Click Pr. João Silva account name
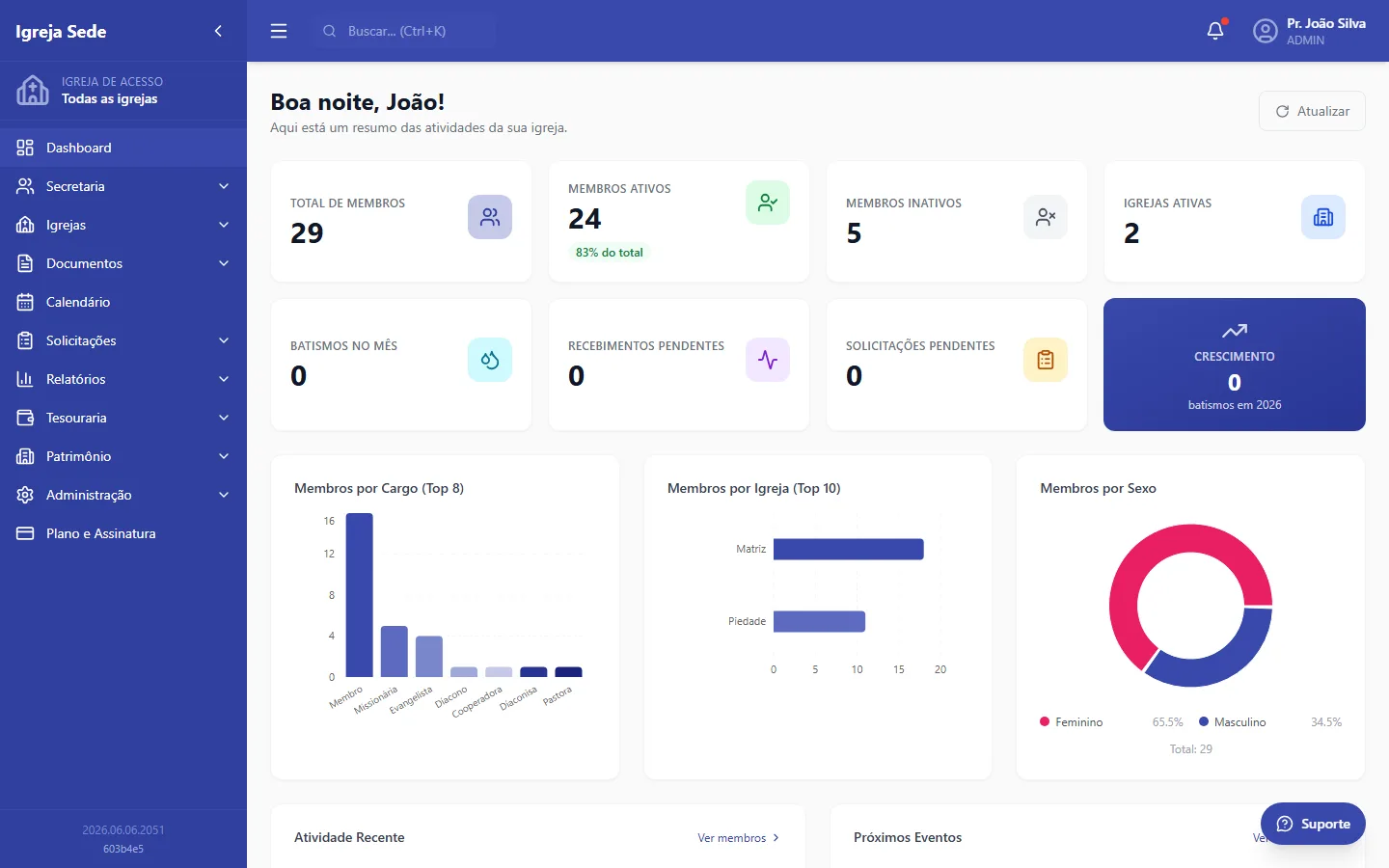 [x=1325, y=23]
